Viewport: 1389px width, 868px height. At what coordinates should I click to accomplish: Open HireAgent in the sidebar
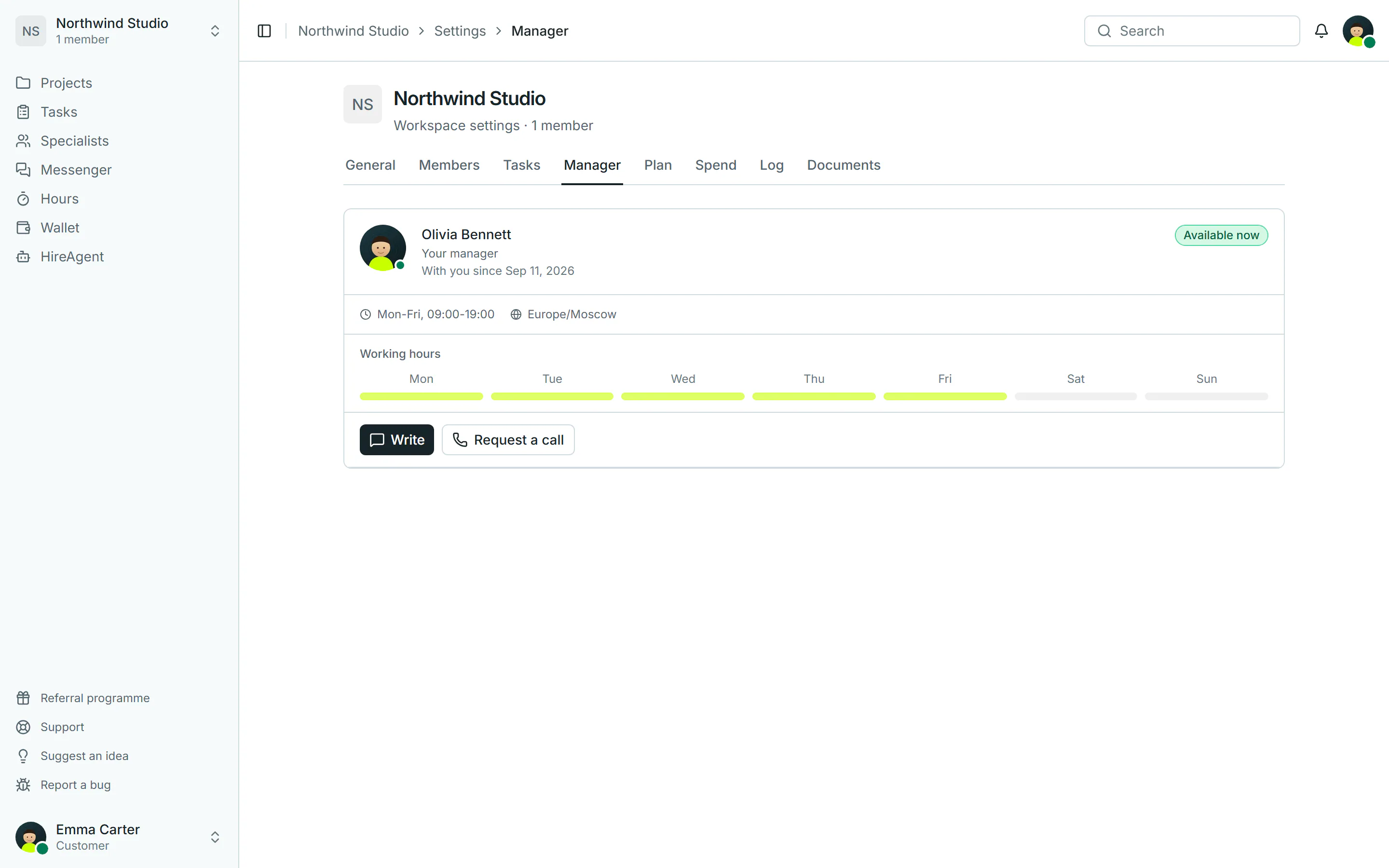click(120, 257)
